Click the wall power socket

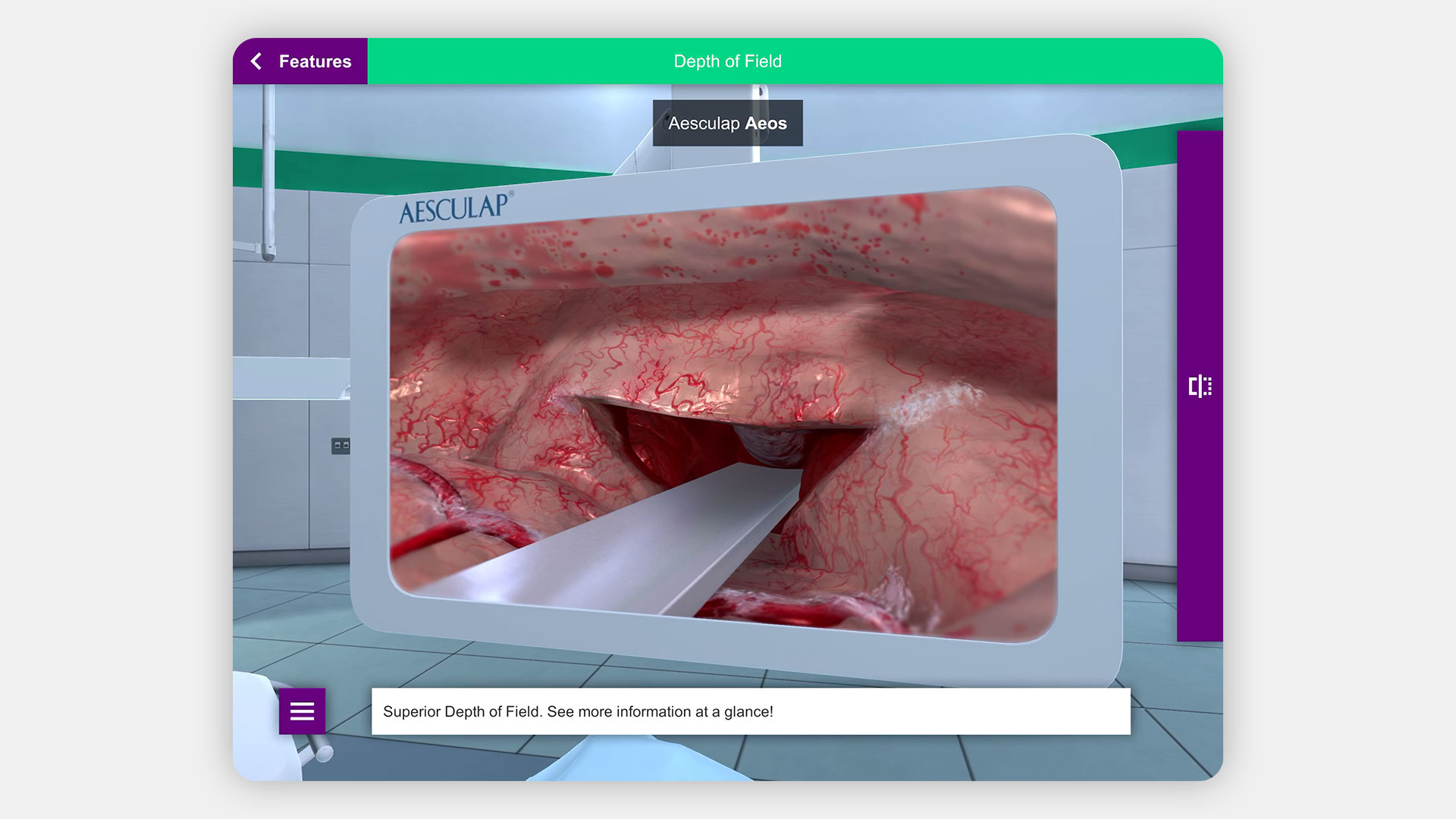340,446
